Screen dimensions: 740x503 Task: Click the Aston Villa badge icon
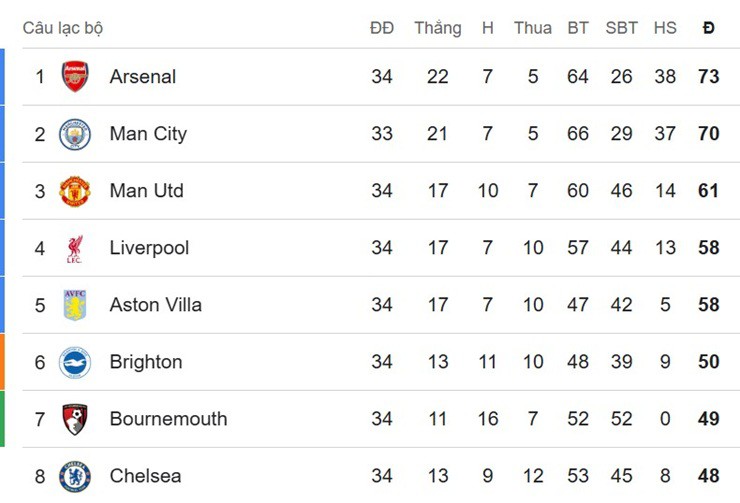(x=75, y=305)
